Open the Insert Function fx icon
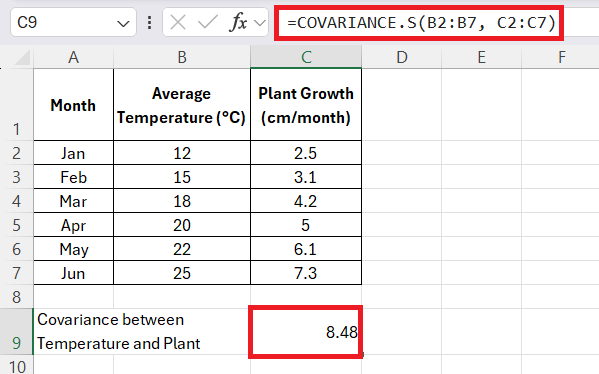The width and height of the screenshot is (599, 374). click(x=238, y=23)
